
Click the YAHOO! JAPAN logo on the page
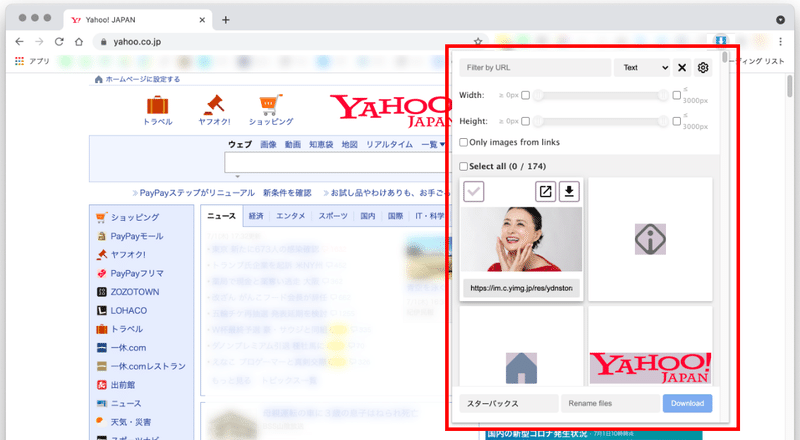[x=391, y=111]
